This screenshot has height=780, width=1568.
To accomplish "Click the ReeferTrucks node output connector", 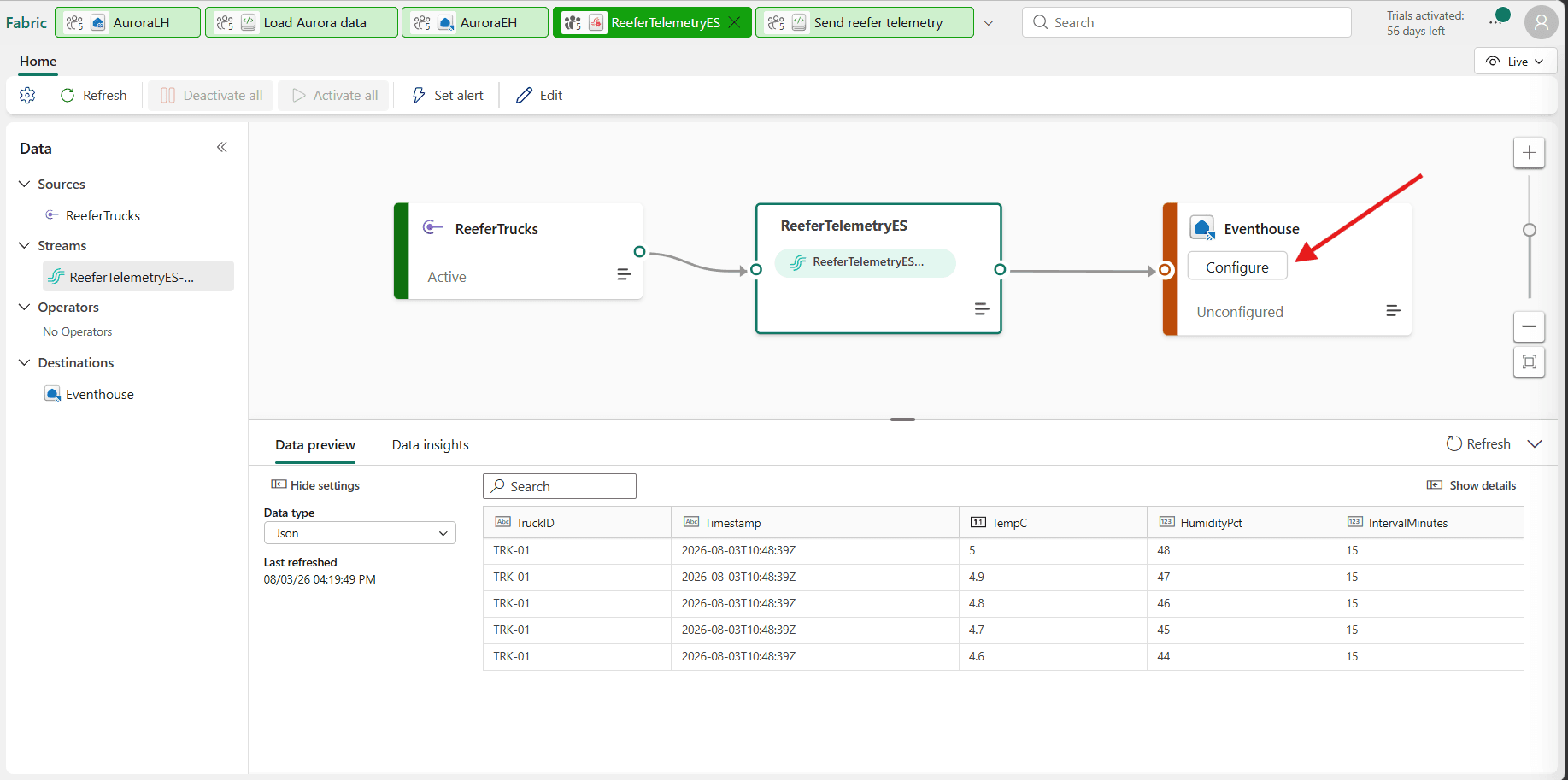I will [x=639, y=251].
